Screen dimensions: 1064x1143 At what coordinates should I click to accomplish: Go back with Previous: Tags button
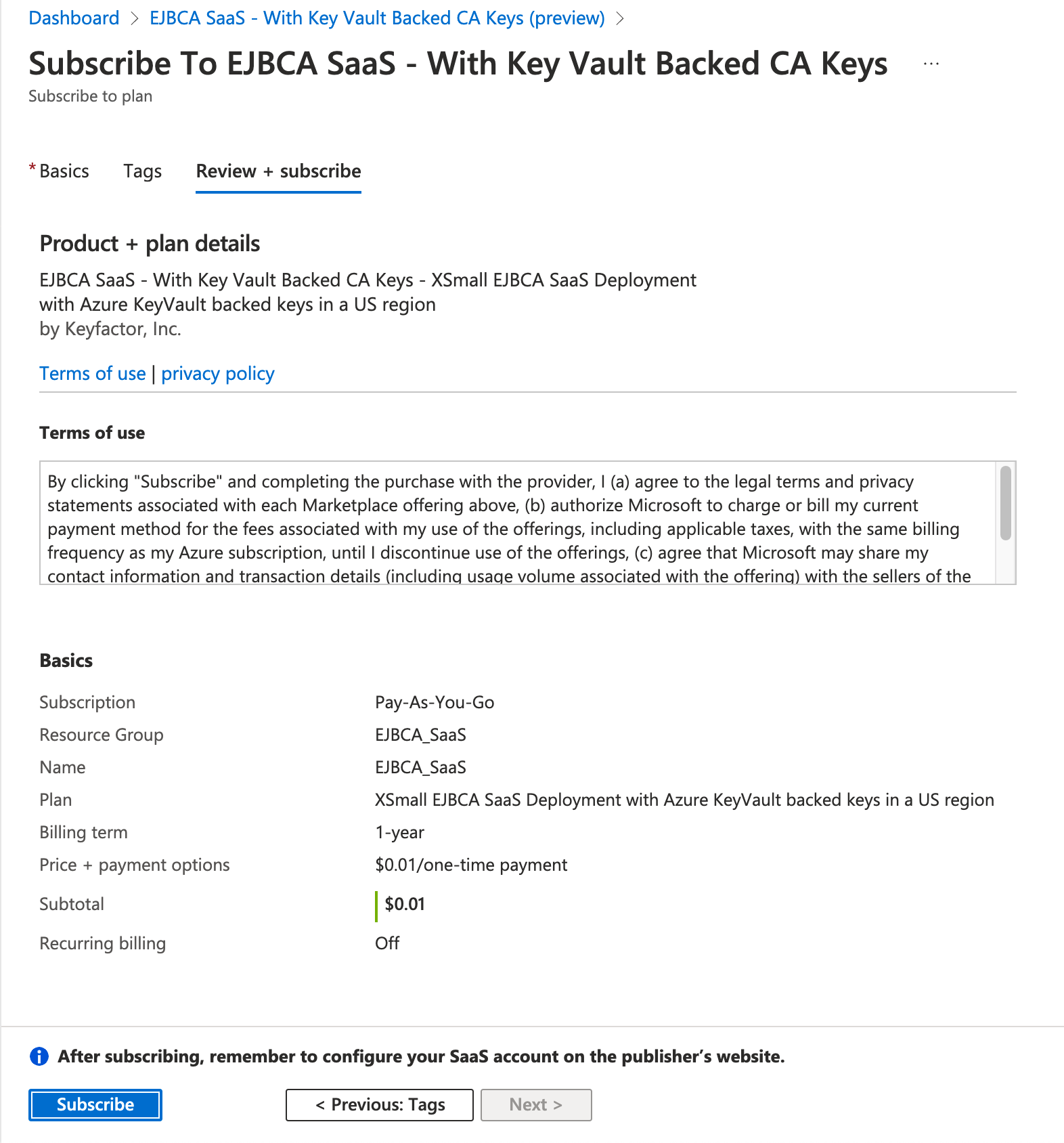click(x=379, y=1104)
